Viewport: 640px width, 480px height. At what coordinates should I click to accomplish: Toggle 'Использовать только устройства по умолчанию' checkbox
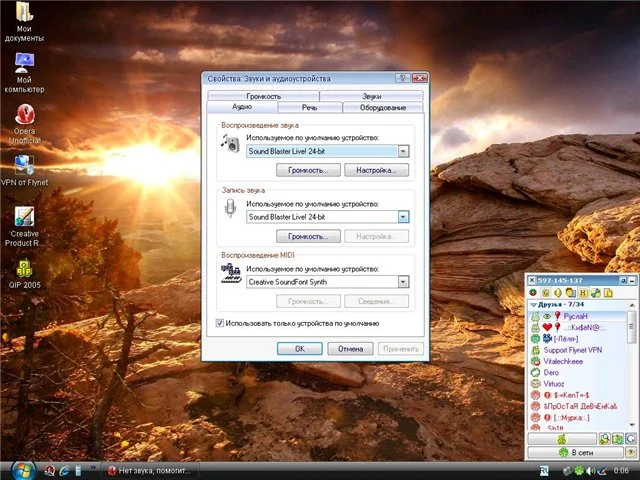click(x=220, y=323)
